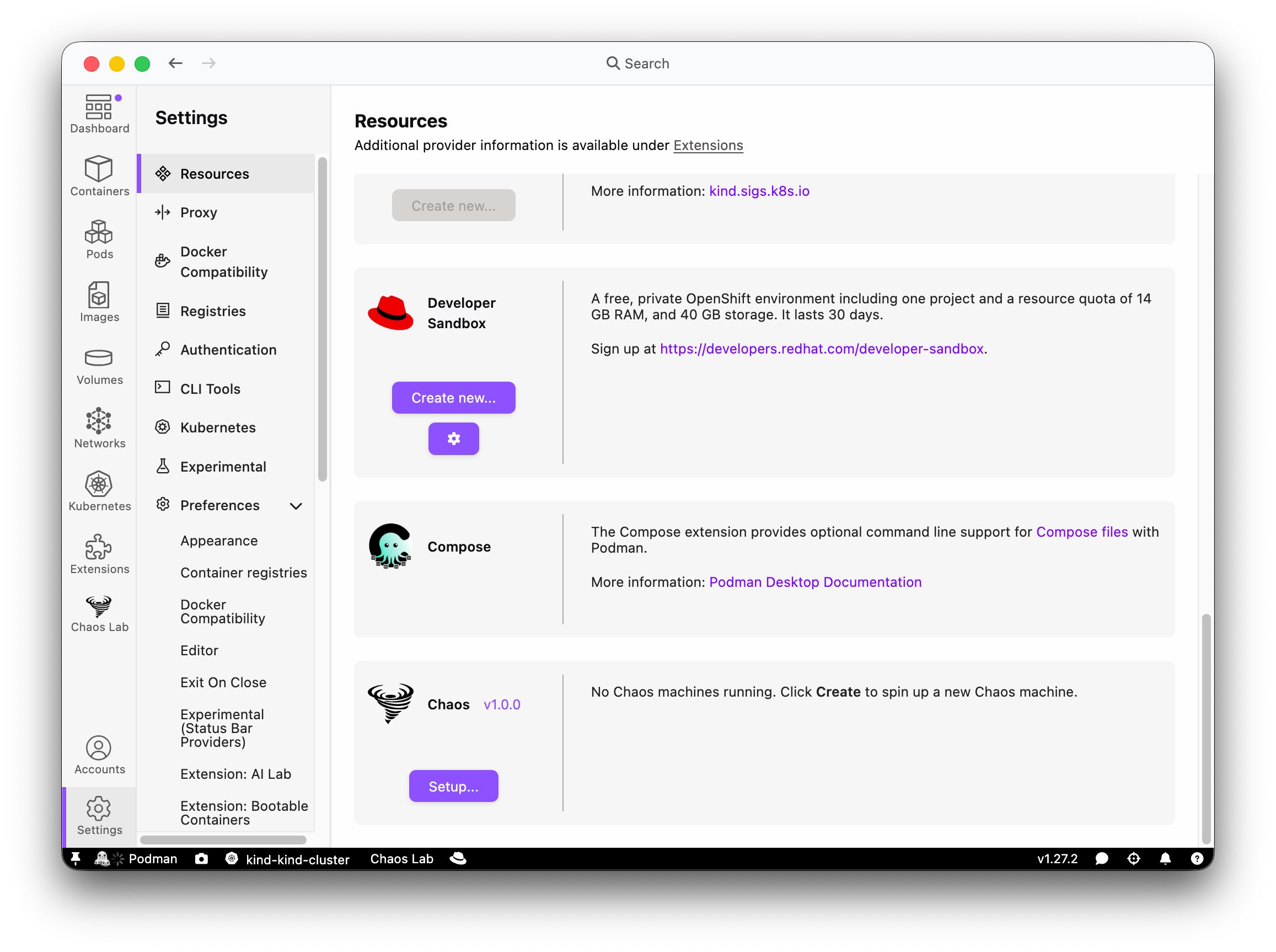Open notifications bell icon

tap(1165, 859)
